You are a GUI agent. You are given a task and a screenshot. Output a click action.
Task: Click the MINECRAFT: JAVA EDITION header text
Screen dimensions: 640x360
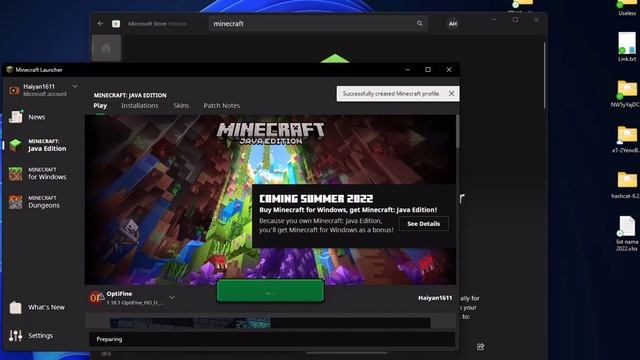coord(130,95)
